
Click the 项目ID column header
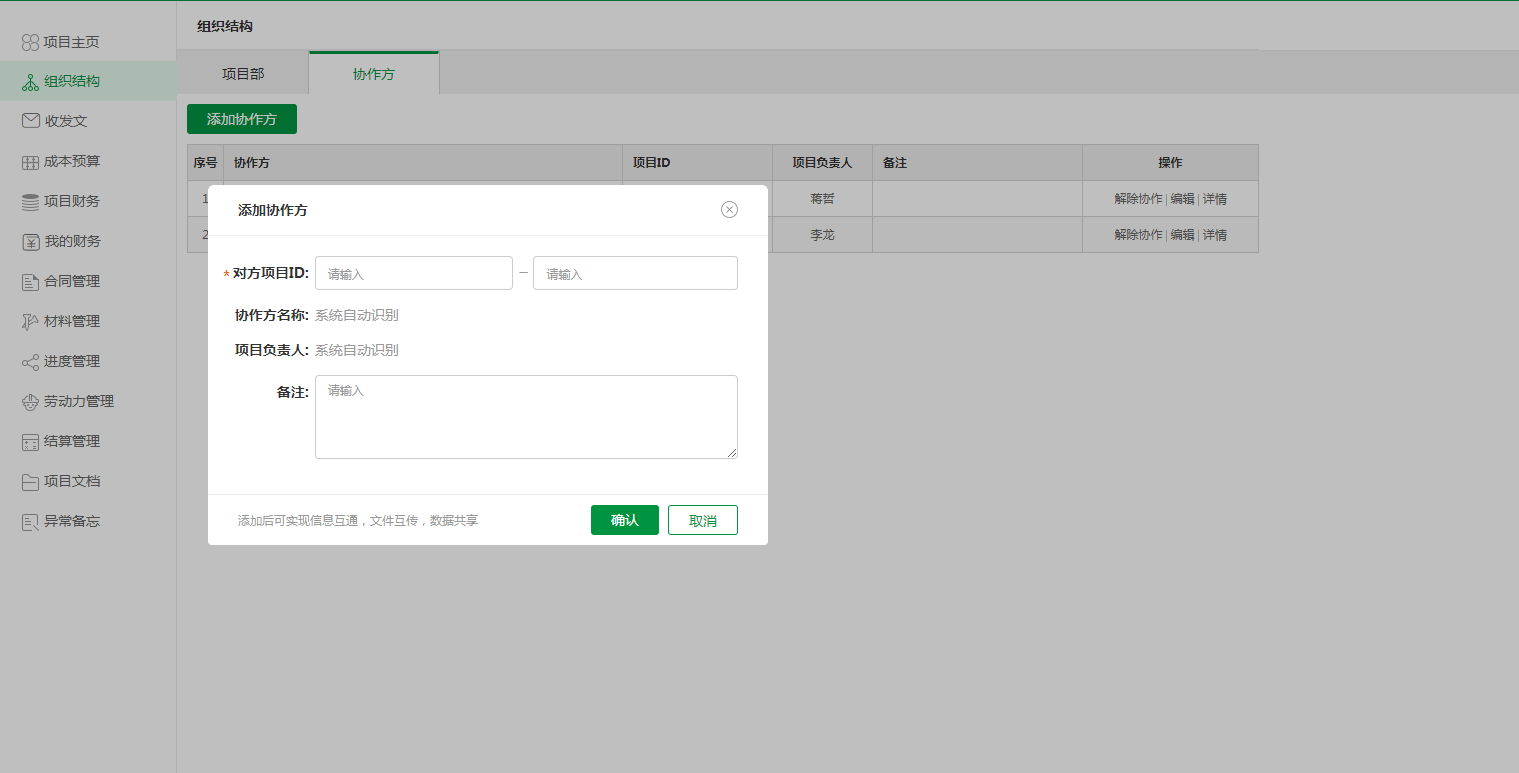tap(698, 162)
